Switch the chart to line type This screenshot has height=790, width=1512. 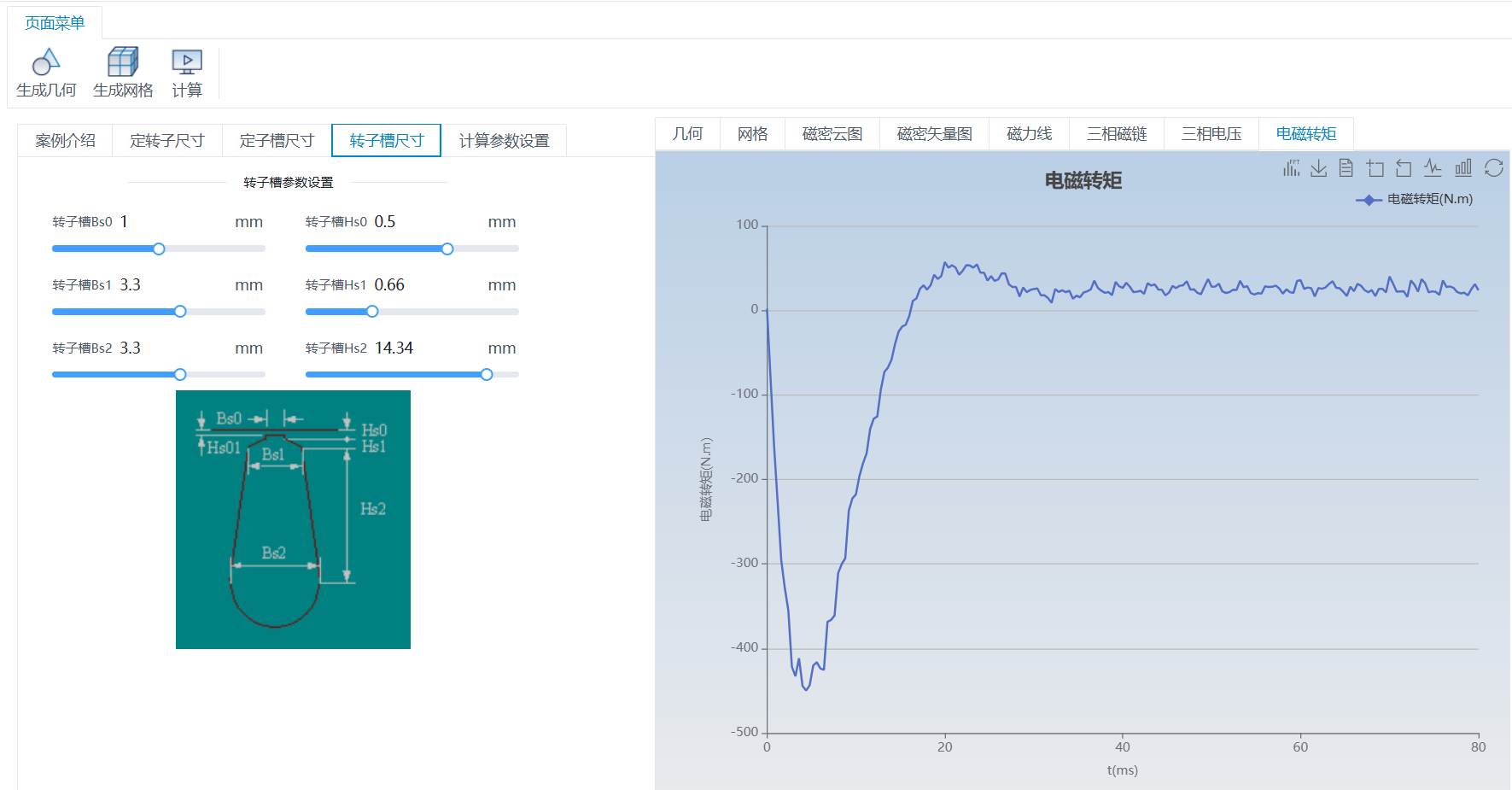click(1433, 168)
